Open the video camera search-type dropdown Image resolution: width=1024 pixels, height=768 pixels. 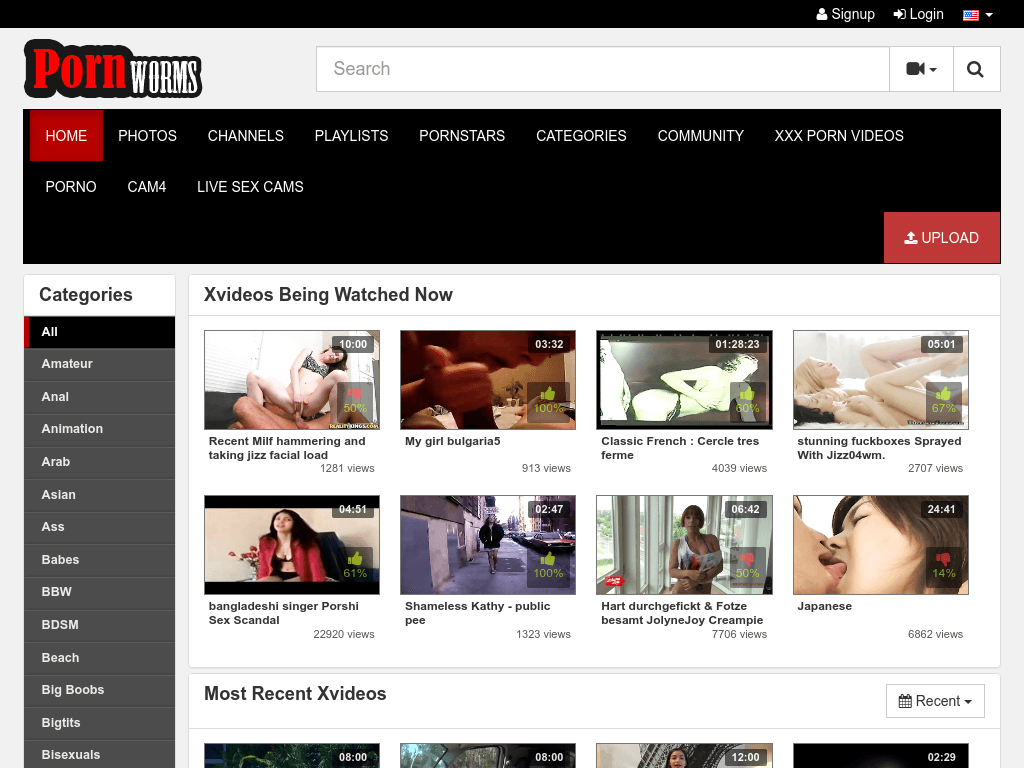(921, 69)
